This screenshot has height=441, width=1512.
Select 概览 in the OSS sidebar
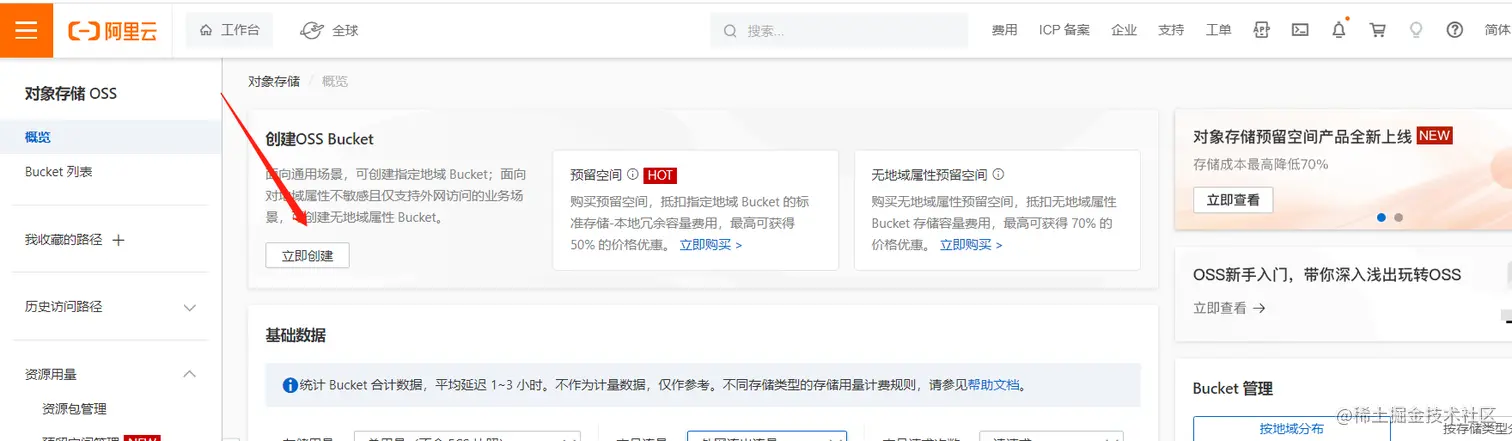110,137
